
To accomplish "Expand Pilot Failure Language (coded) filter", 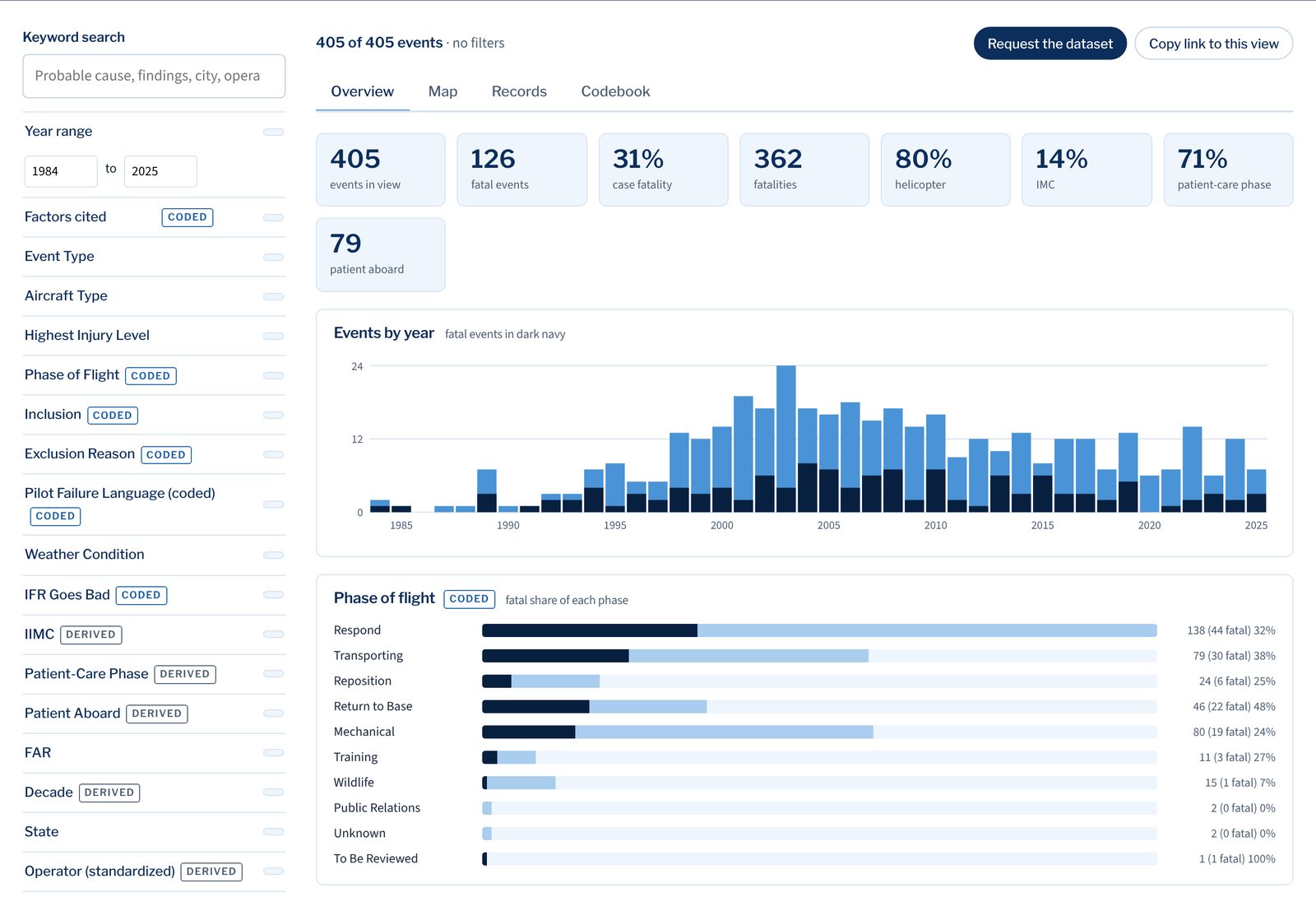I will pos(155,504).
